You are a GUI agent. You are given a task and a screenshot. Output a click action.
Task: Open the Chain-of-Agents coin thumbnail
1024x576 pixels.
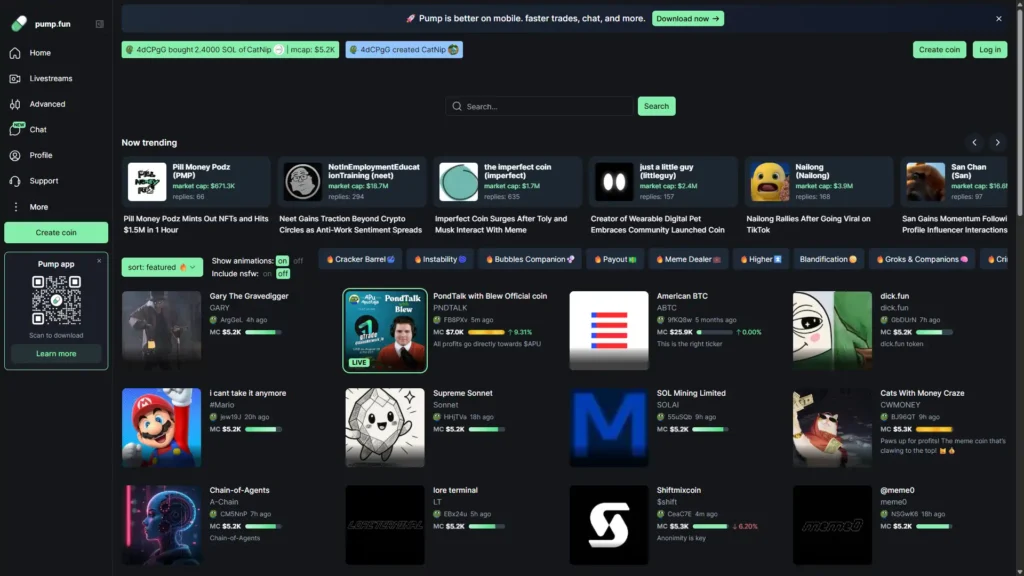pos(161,525)
